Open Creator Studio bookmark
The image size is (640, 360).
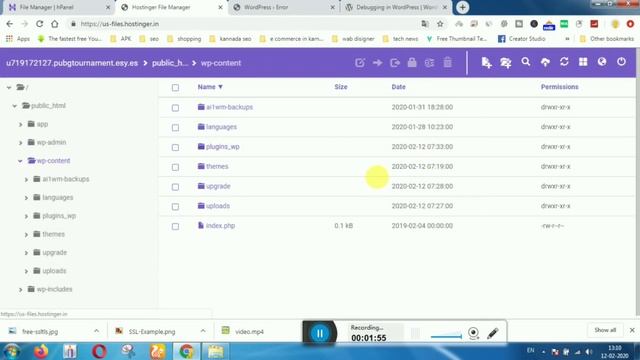click(x=522, y=39)
